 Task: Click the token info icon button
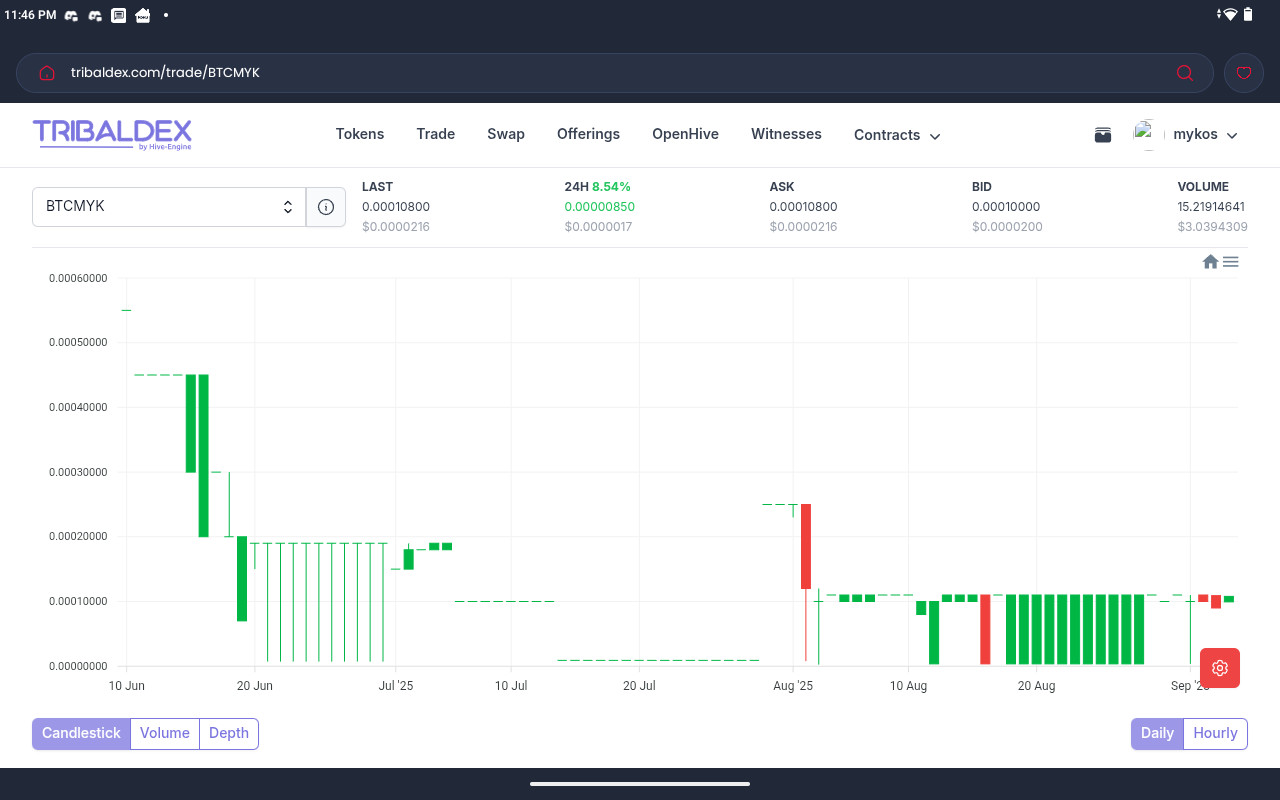[x=325, y=207]
